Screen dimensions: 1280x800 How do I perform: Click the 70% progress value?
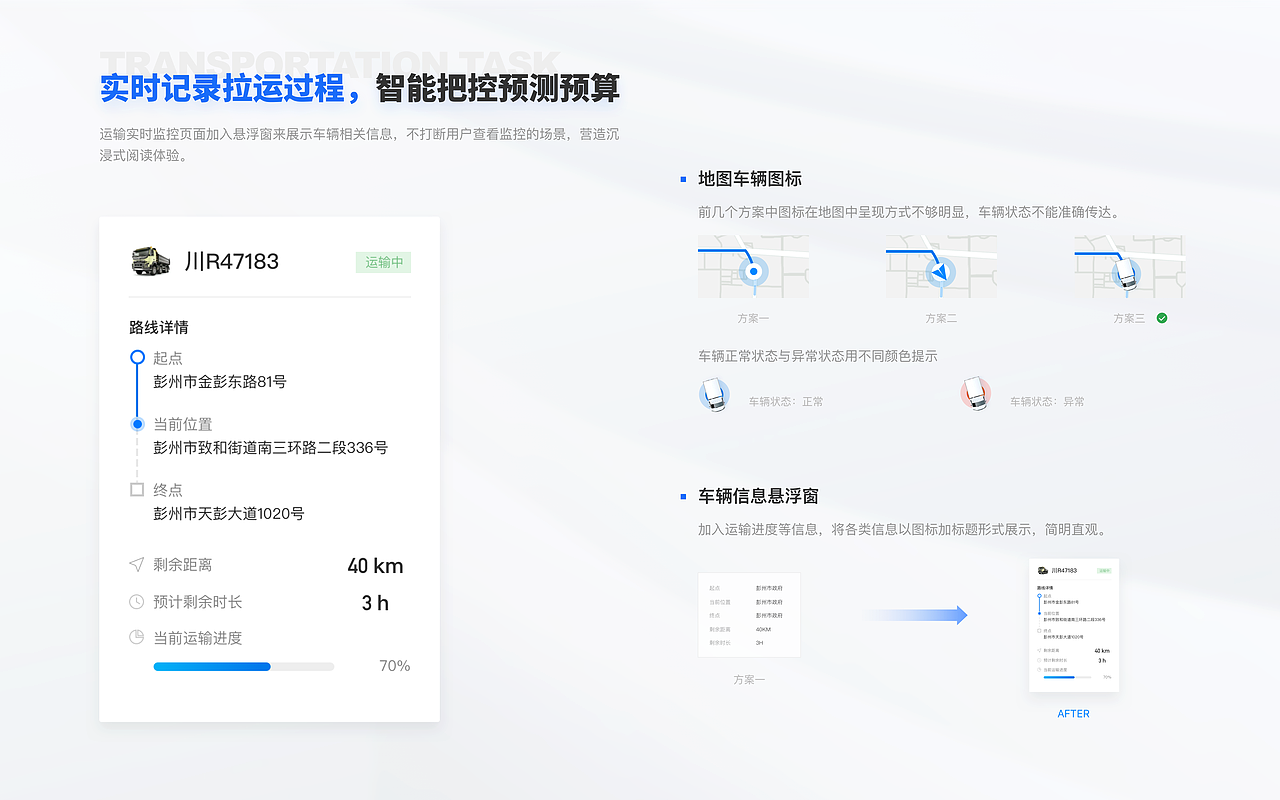pyautogui.click(x=394, y=666)
